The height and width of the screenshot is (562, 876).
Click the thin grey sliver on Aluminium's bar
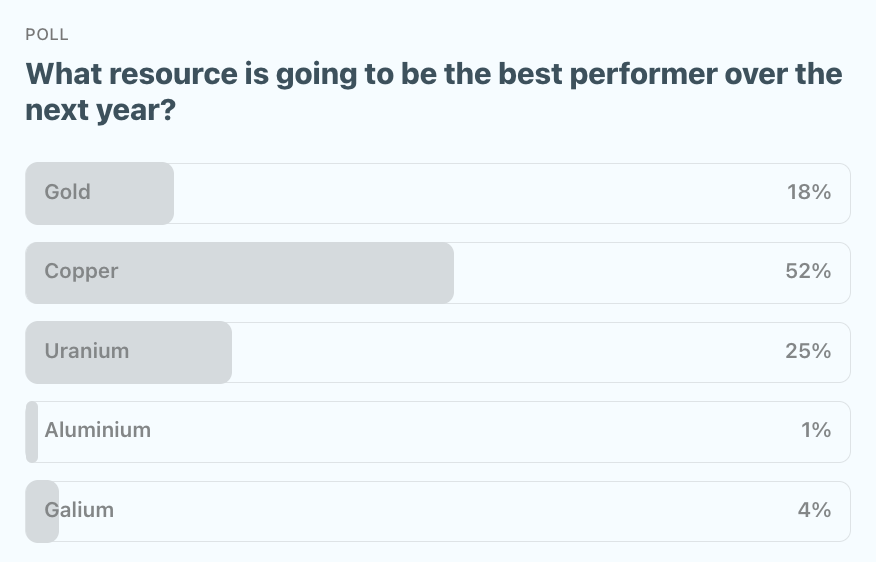click(32, 432)
